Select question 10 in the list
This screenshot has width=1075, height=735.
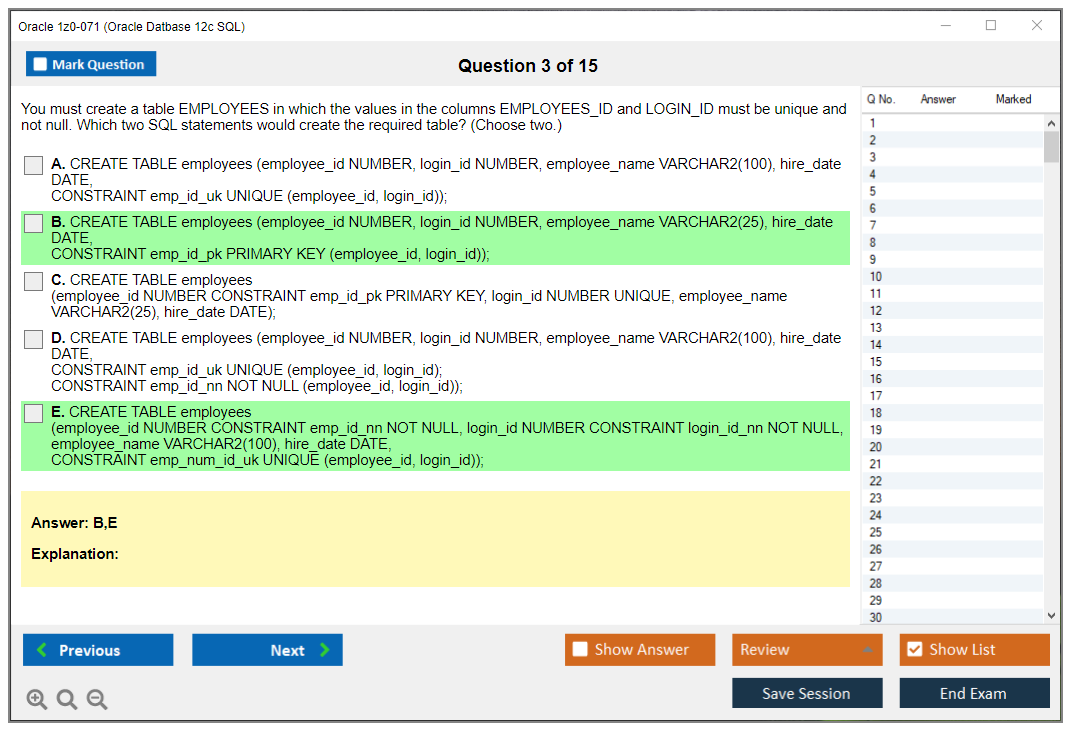point(876,277)
